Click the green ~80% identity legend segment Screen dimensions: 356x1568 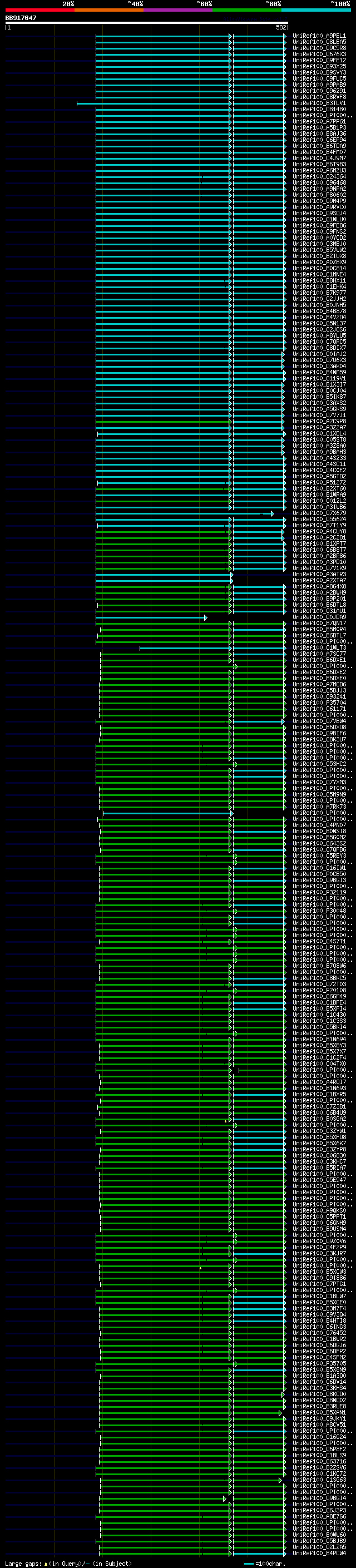tap(247, 10)
